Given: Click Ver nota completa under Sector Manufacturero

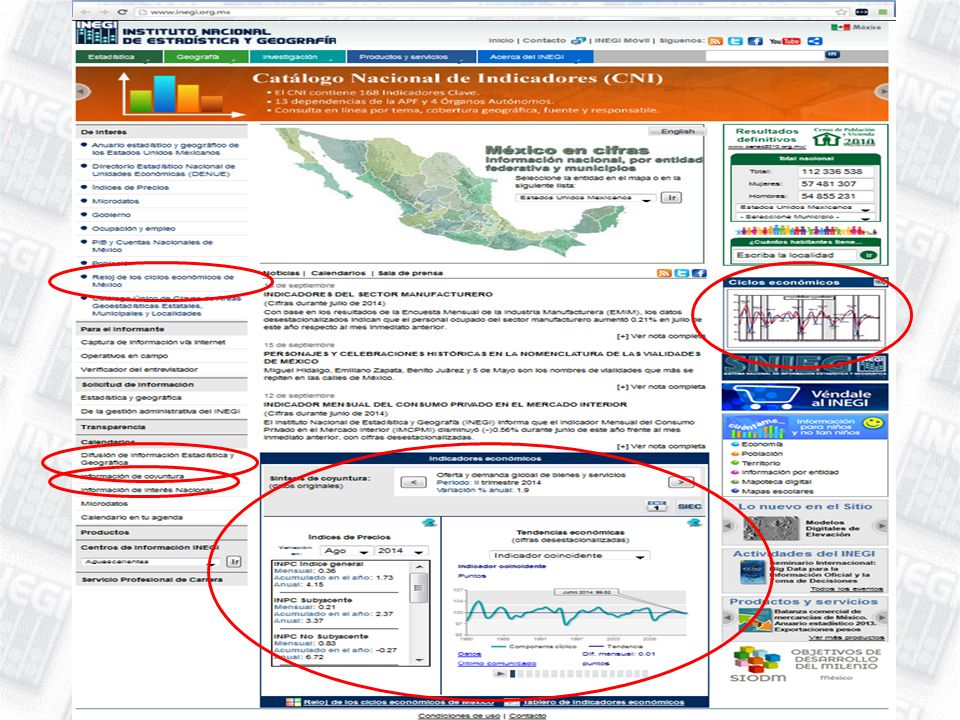Looking at the screenshot, I should pyautogui.click(x=661, y=336).
